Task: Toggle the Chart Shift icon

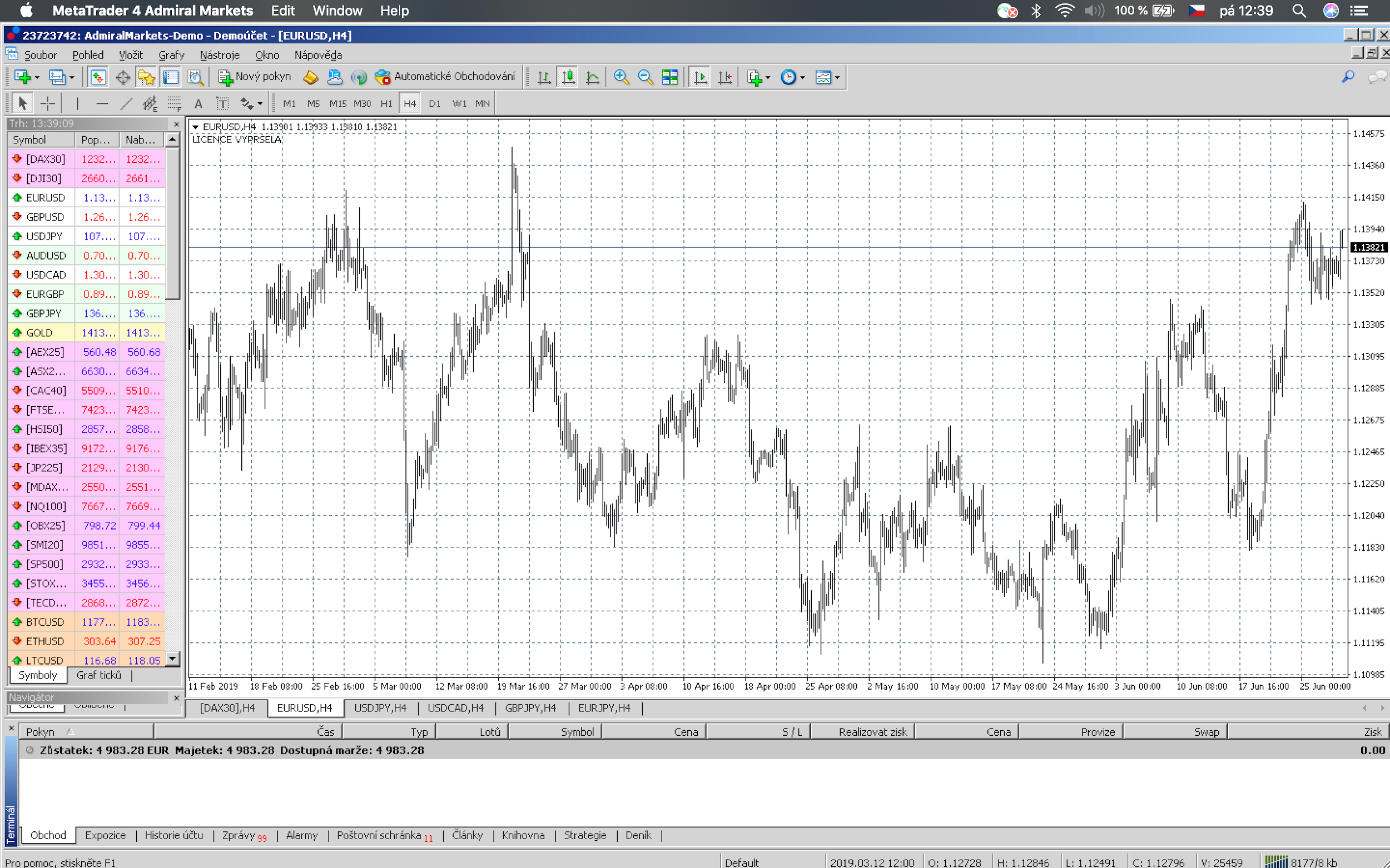Action: 725,76
